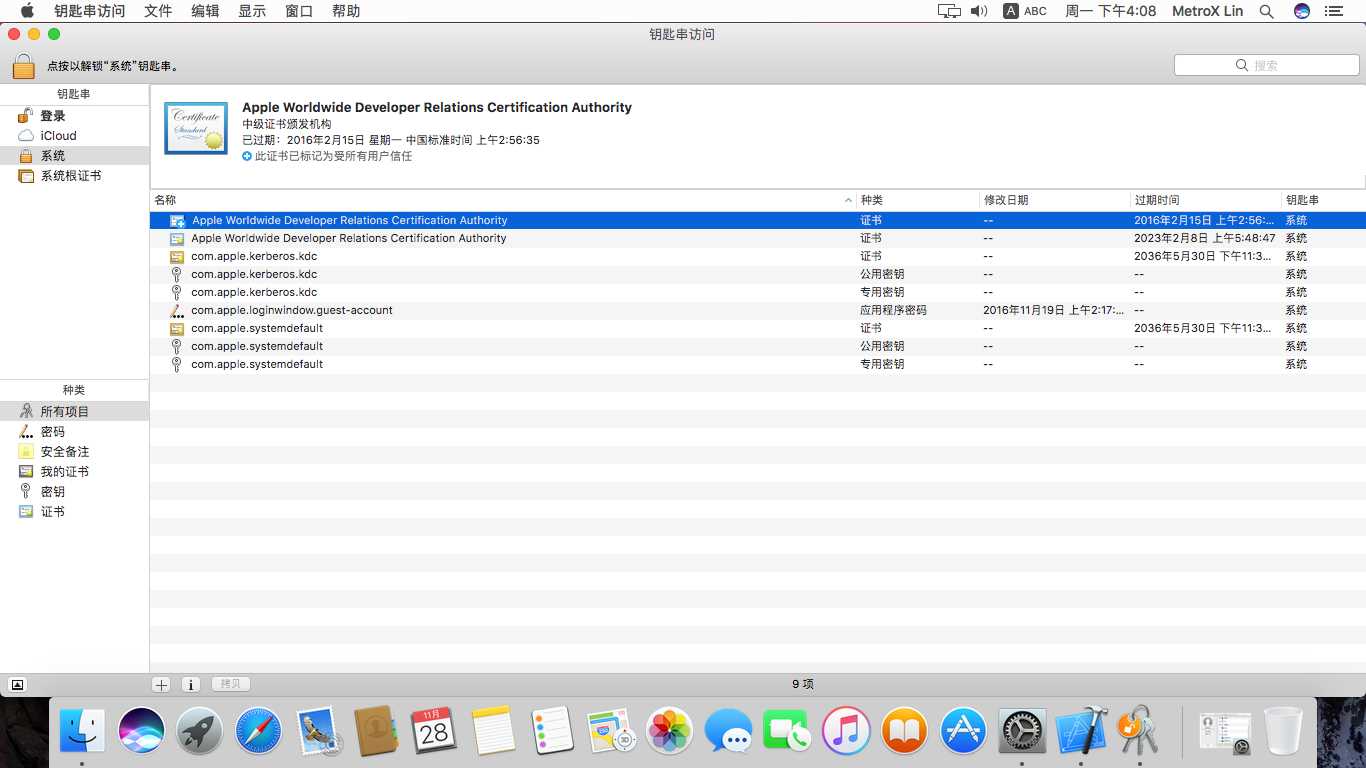Launch Safari from the Dock
This screenshot has width=1366, height=768.
259,732
